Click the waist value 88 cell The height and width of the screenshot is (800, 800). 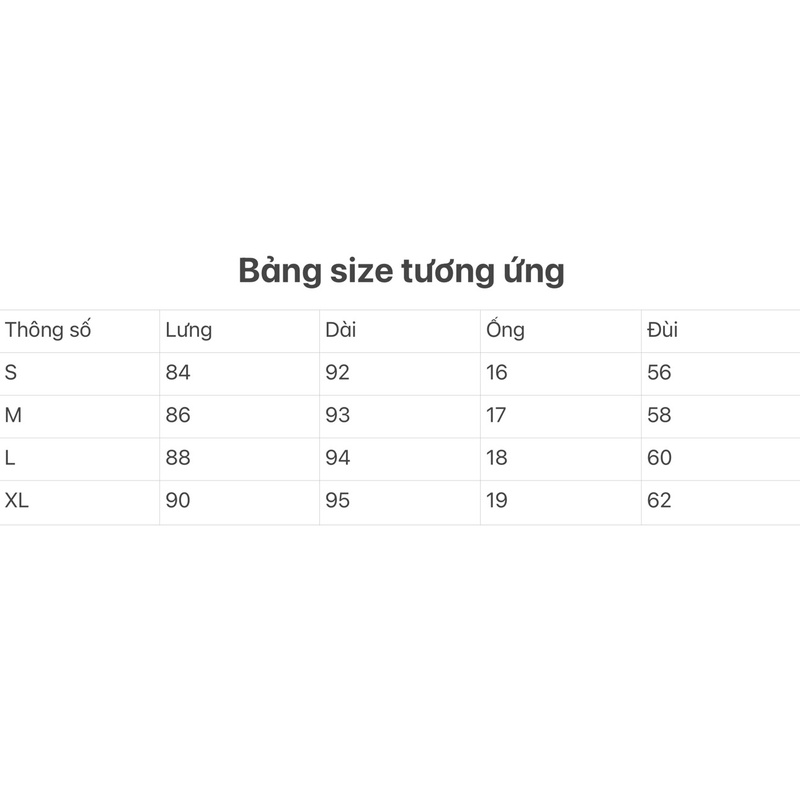tap(178, 458)
